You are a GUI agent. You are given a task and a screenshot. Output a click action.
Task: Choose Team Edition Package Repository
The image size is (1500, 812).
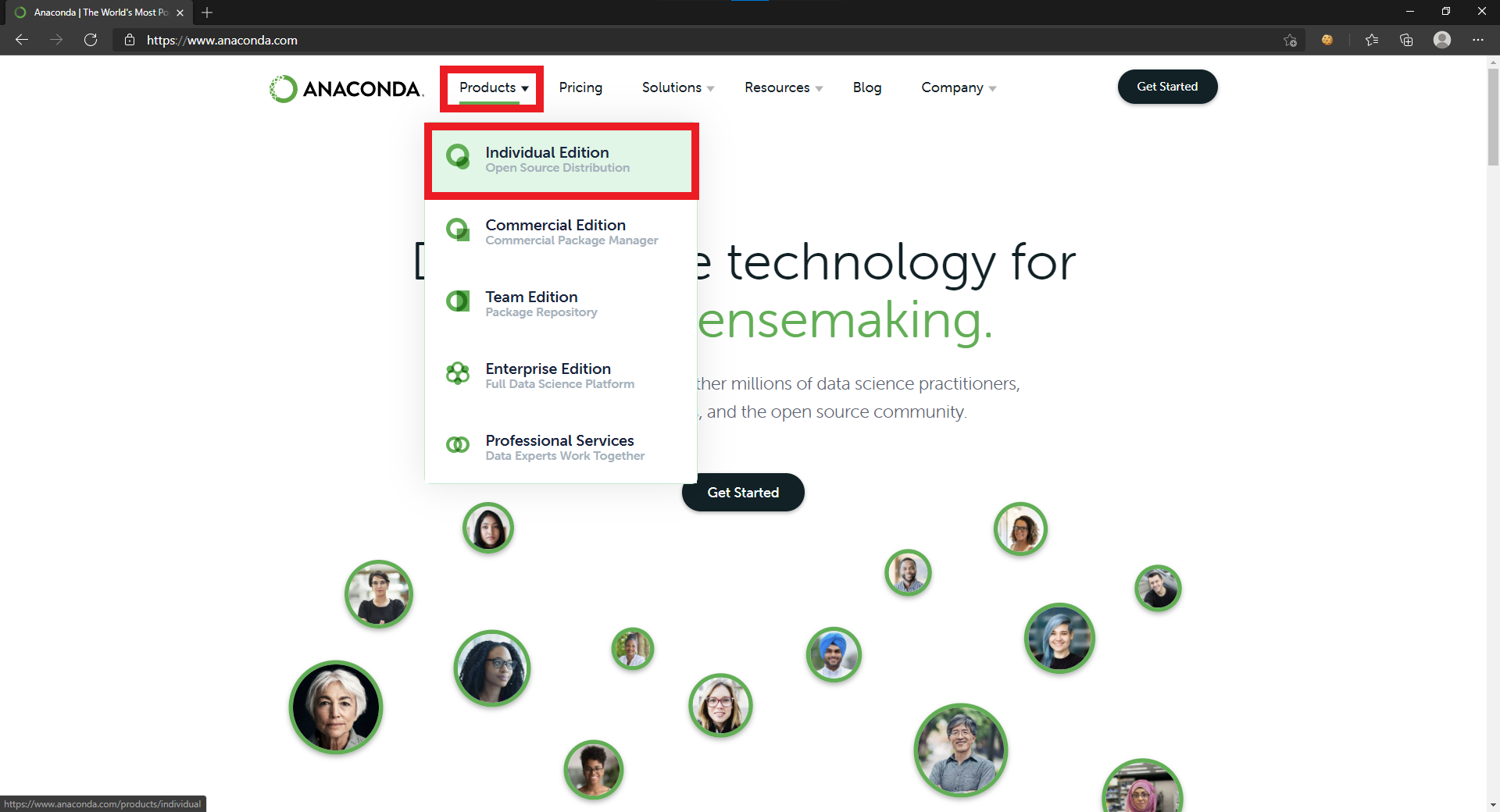(x=561, y=304)
